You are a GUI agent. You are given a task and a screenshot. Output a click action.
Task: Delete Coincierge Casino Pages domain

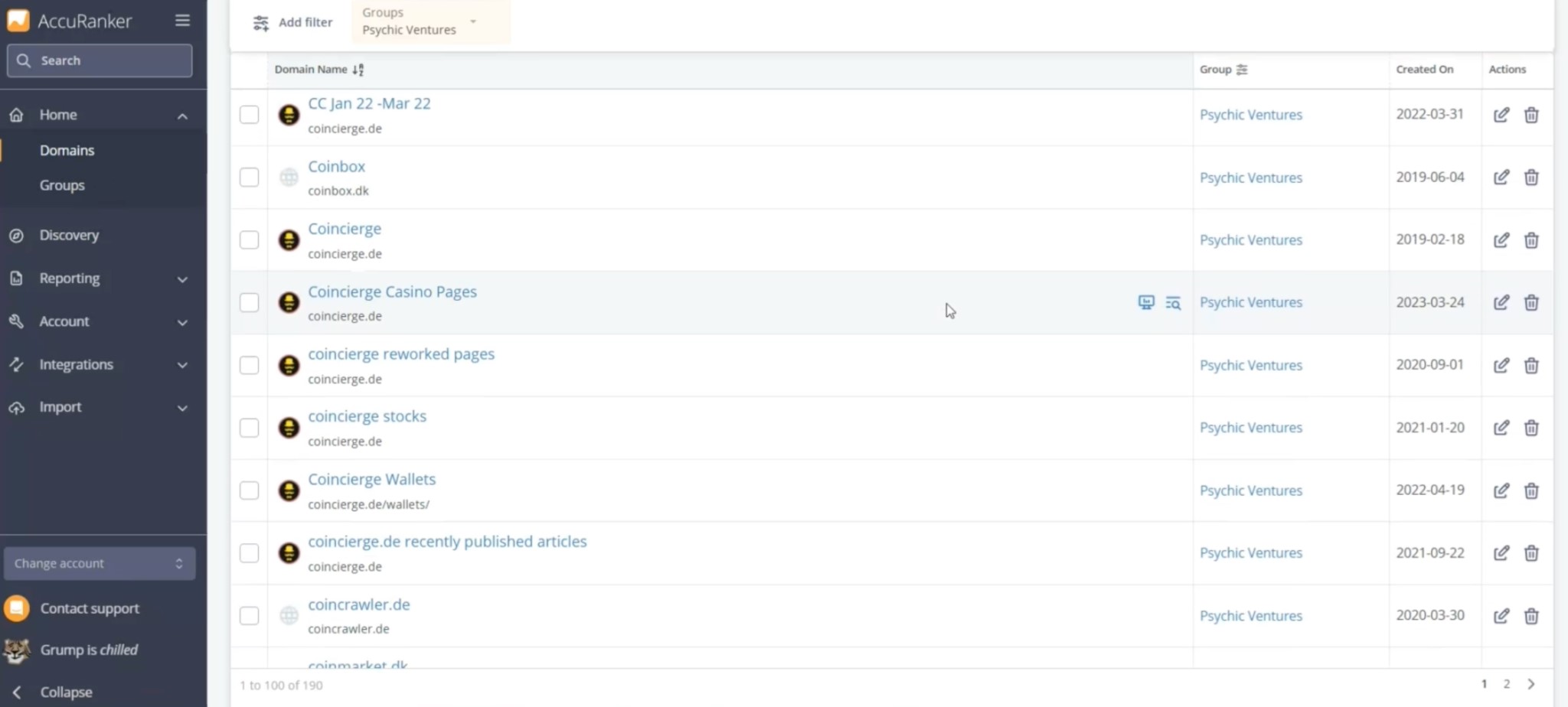1531,302
